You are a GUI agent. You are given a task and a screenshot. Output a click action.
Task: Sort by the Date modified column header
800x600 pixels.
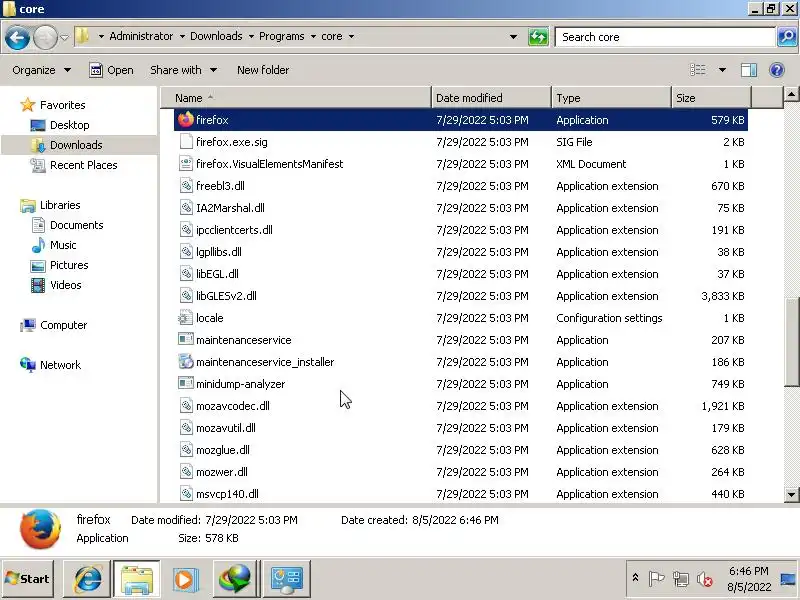tap(491, 98)
